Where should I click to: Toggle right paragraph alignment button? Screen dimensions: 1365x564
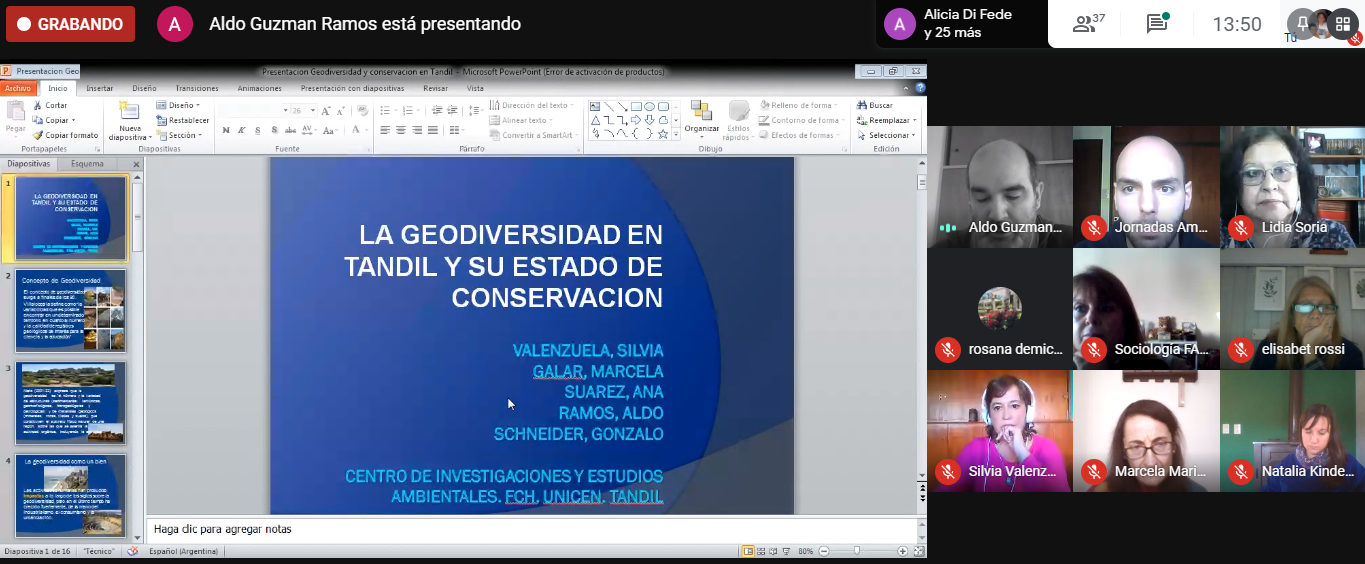pyautogui.click(x=417, y=130)
